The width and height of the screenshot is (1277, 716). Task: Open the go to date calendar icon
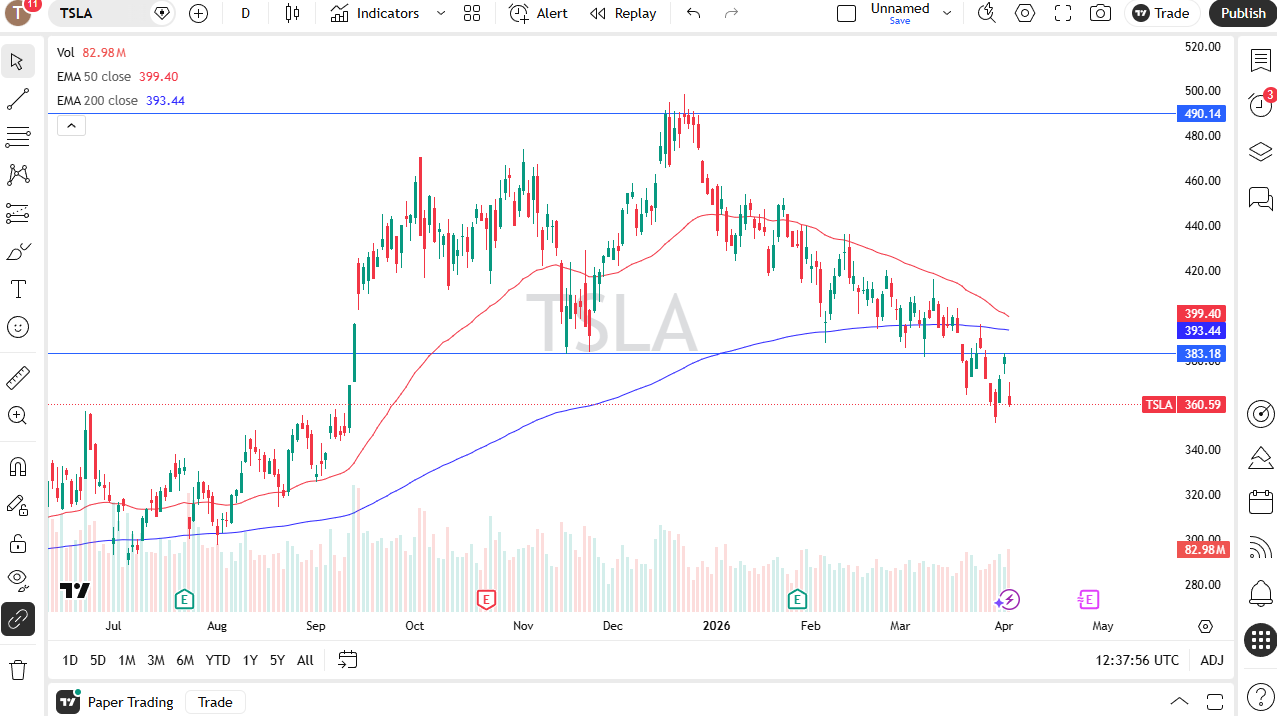347,660
